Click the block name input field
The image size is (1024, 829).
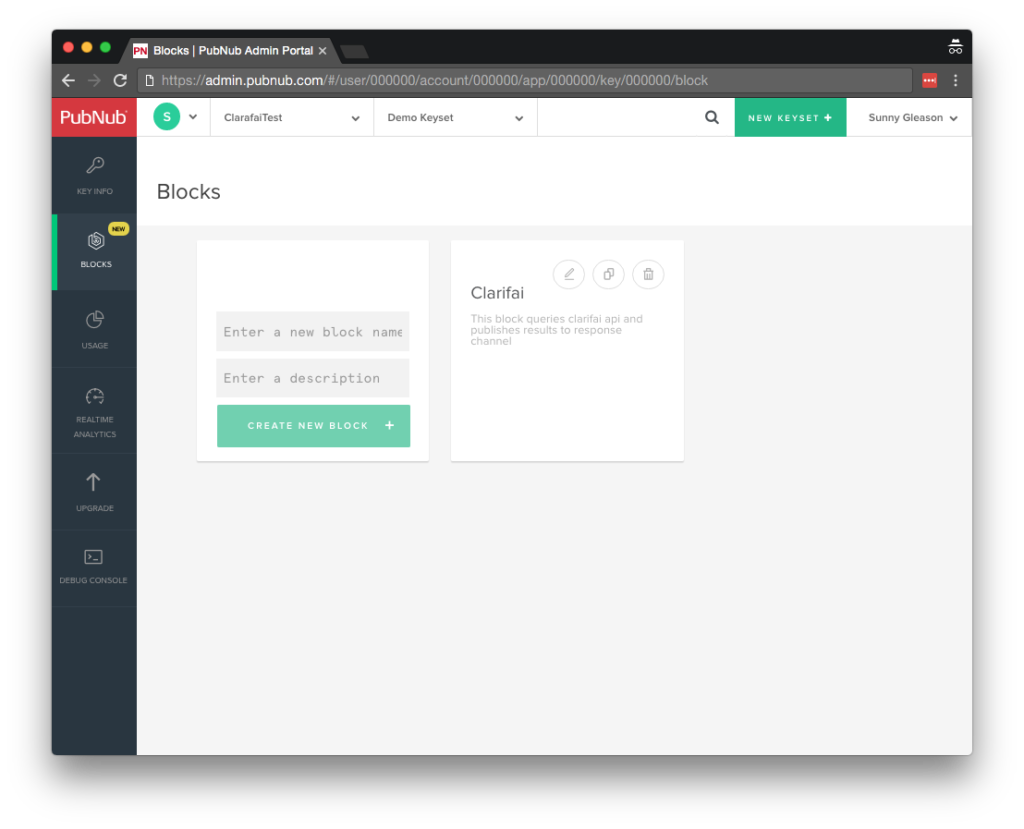[x=313, y=331]
